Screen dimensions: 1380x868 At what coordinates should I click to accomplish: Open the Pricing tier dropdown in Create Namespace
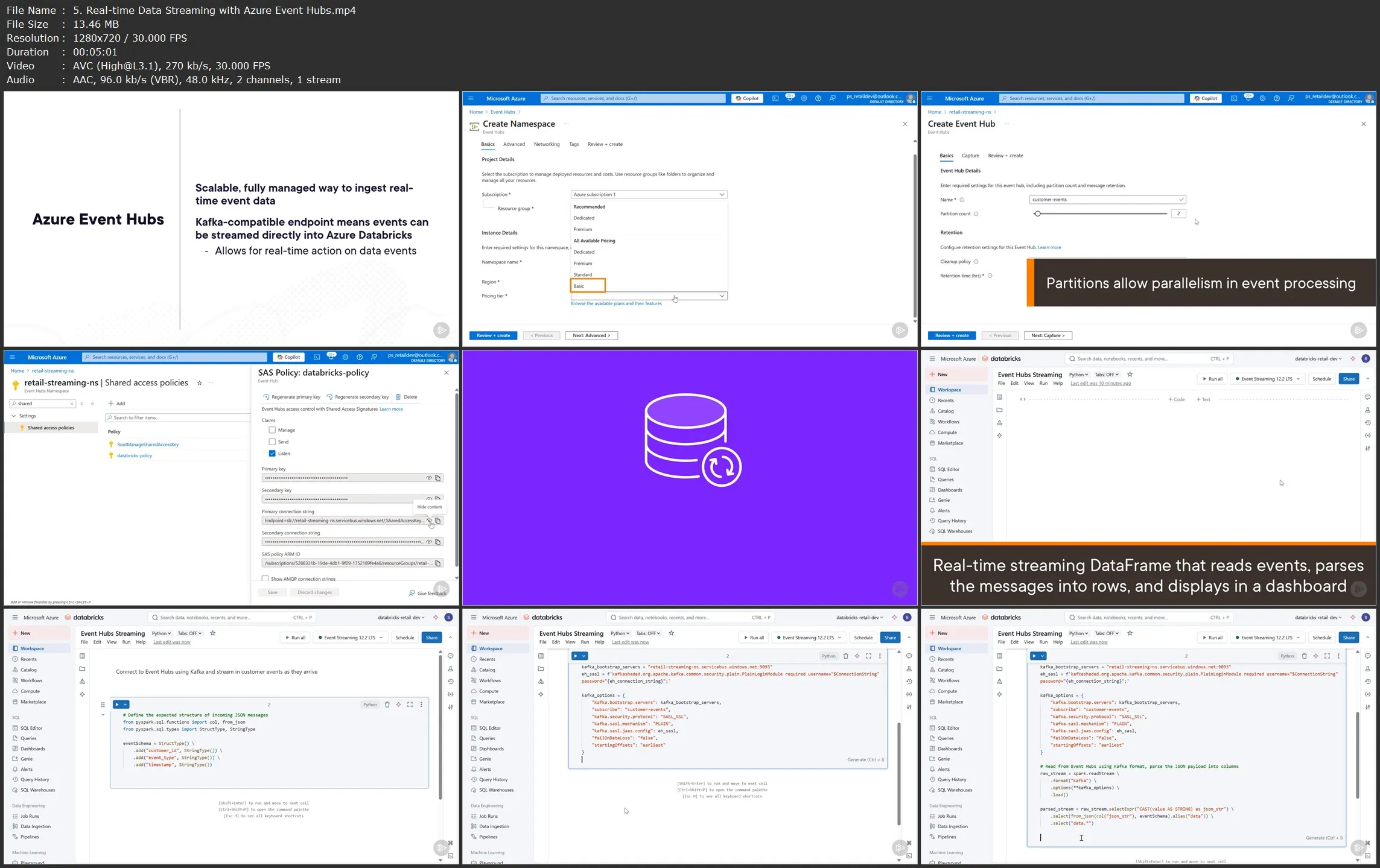pyautogui.click(x=649, y=296)
